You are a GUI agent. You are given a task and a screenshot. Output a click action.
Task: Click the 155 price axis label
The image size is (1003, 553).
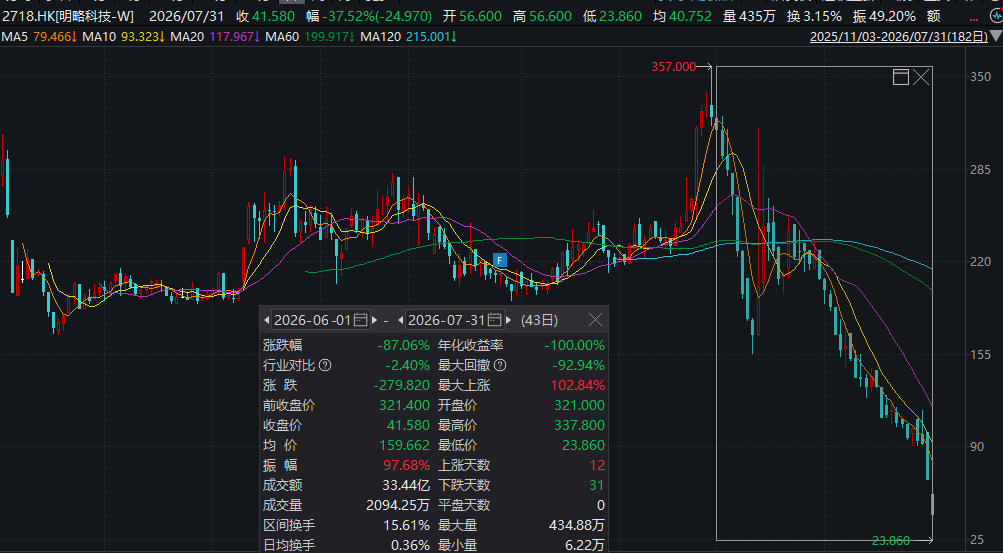click(x=980, y=354)
